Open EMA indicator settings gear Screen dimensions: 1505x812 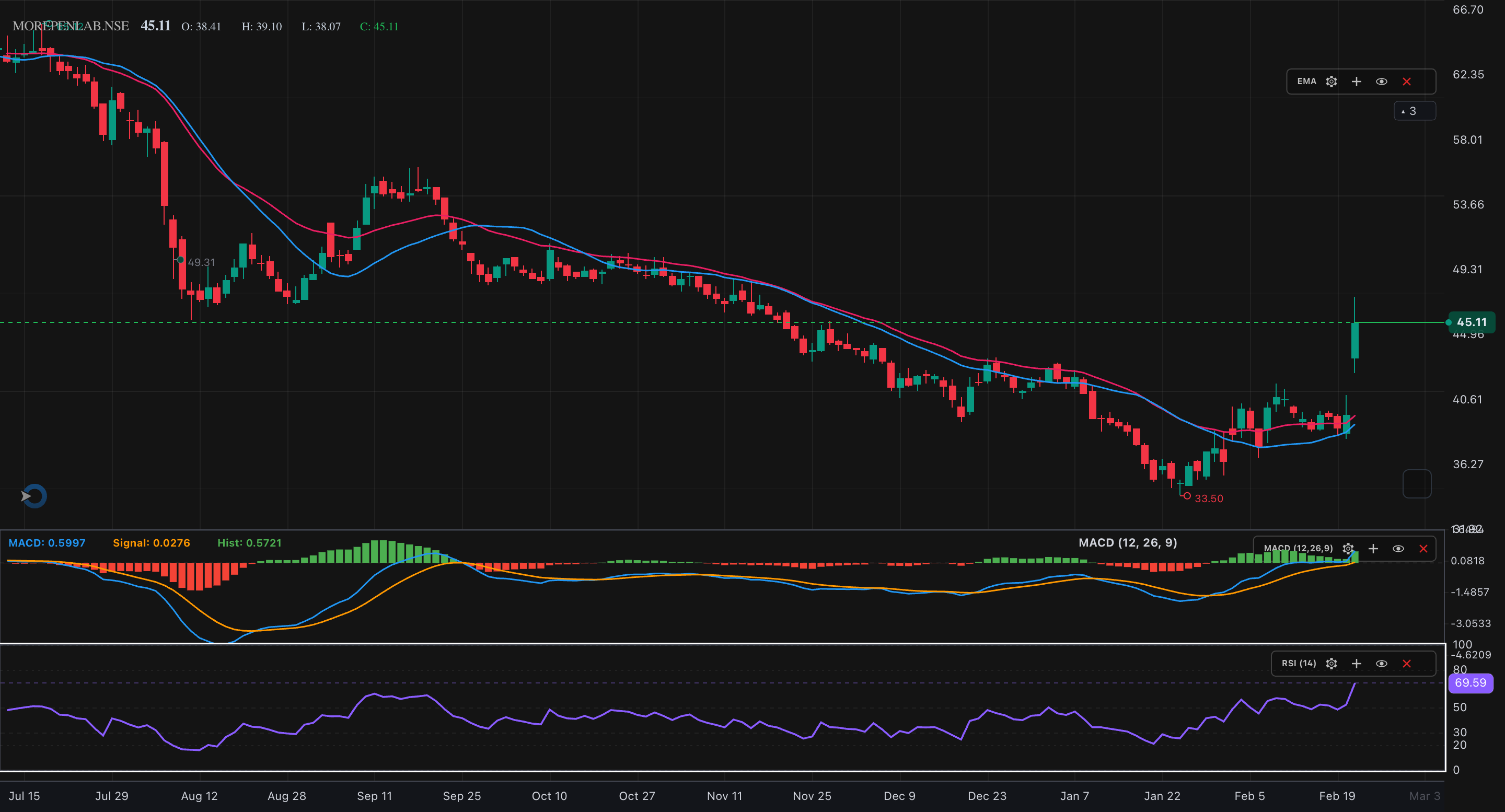click(x=1331, y=82)
